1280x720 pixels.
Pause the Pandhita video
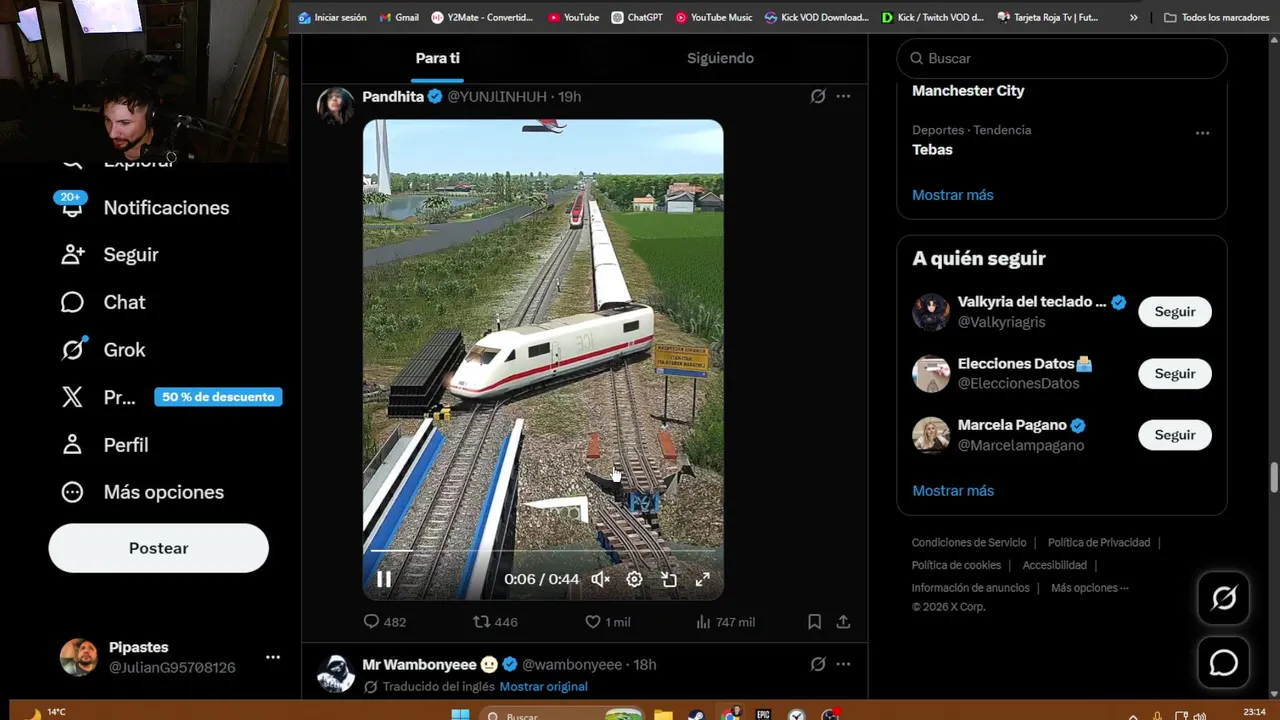pyautogui.click(x=384, y=579)
